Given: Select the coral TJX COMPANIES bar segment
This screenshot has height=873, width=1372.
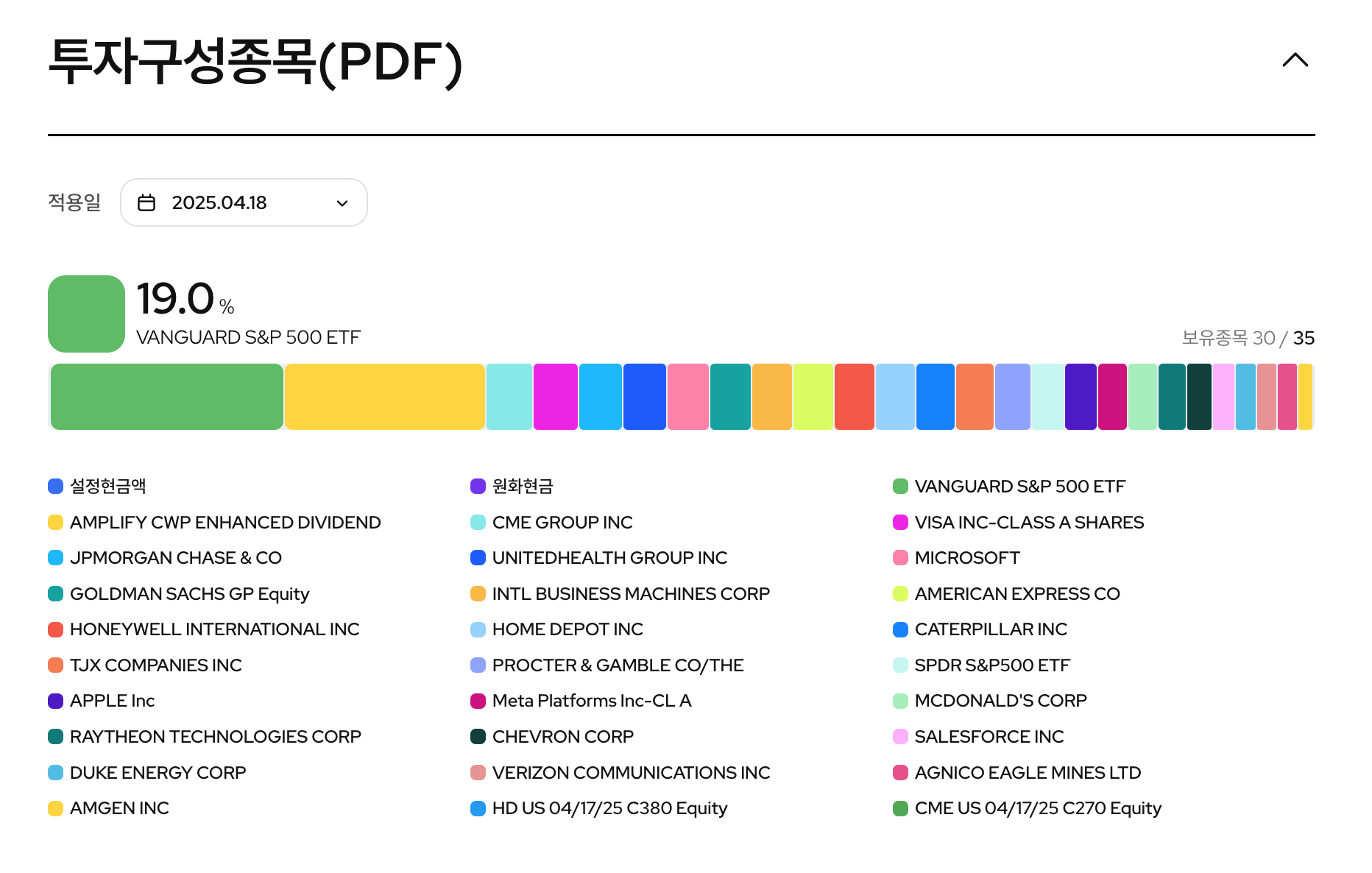Looking at the screenshot, I should (x=975, y=397).
